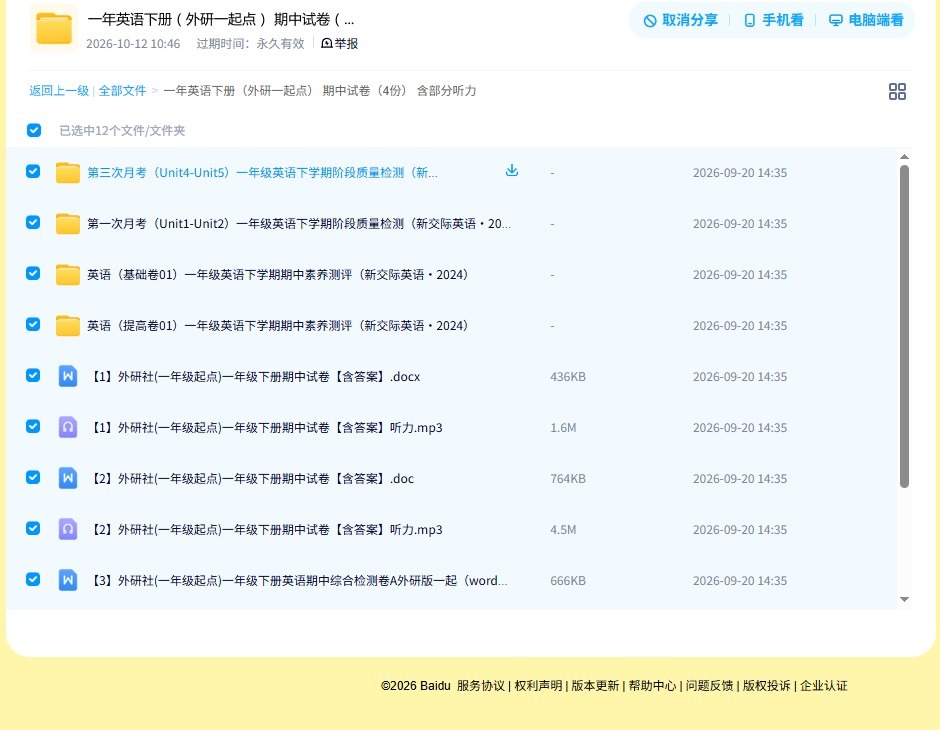Click the Word icon of 【2】.doc file

[68, 478]
